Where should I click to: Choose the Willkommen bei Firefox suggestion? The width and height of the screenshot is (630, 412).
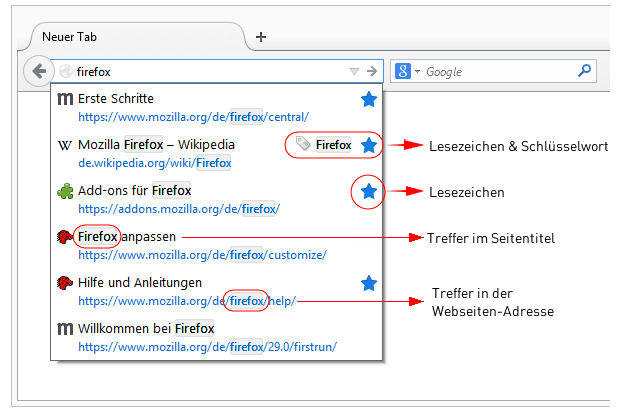[146, 328]
